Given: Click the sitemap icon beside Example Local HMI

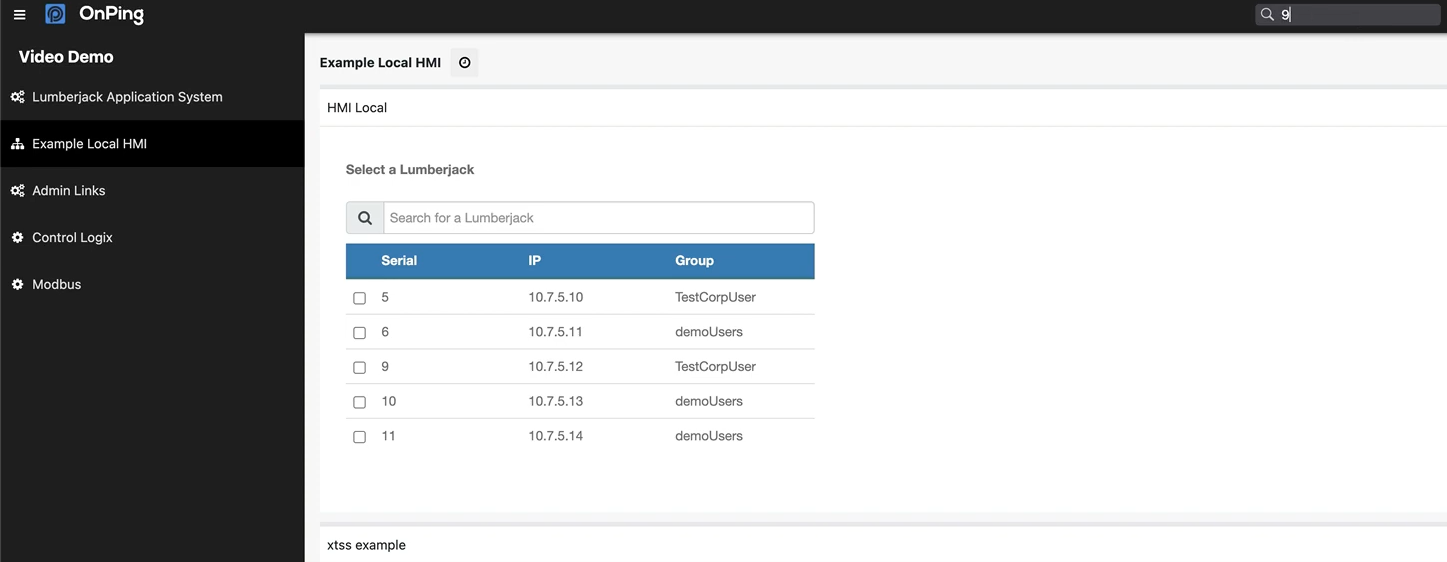Looking at the screenshot, I should click(x=17, y=144).
